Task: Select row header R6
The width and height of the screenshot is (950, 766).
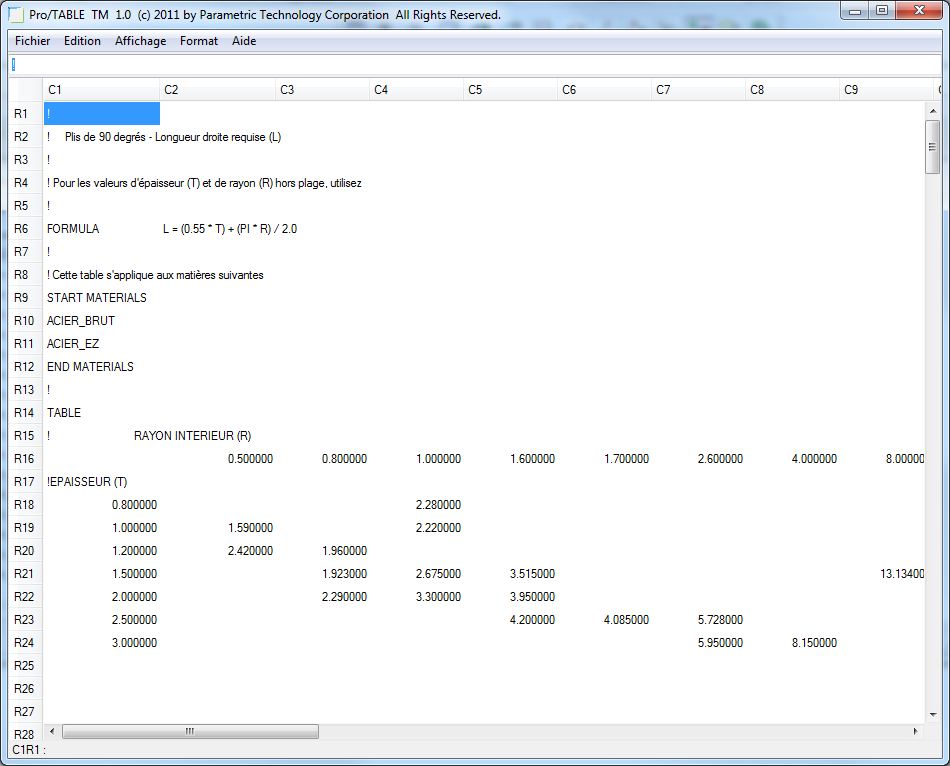Action: click(x=25, y=228)
